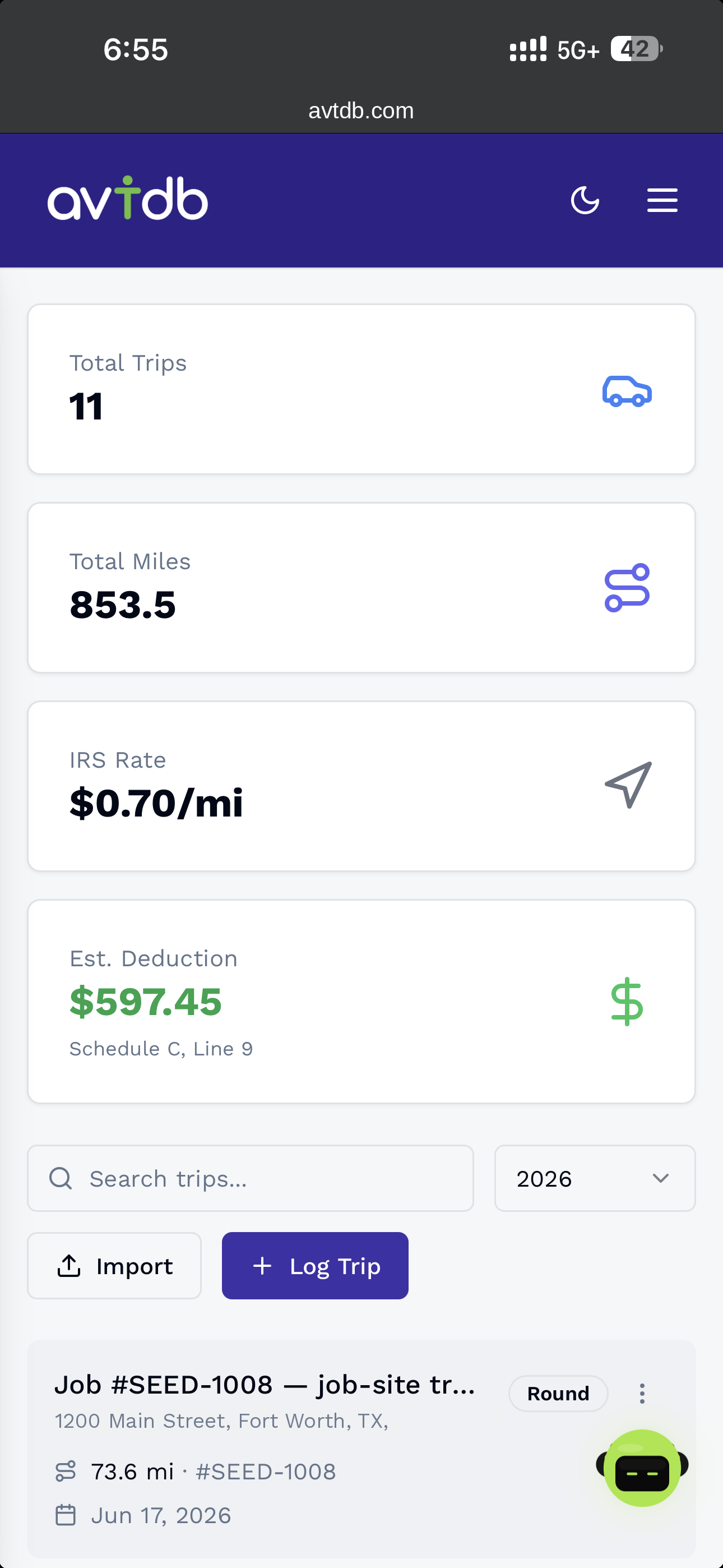The image size is (723, 1568).
Task: Click the calendar icon beside Jun 17, 2026
Action: click(x=66, y=1515)
